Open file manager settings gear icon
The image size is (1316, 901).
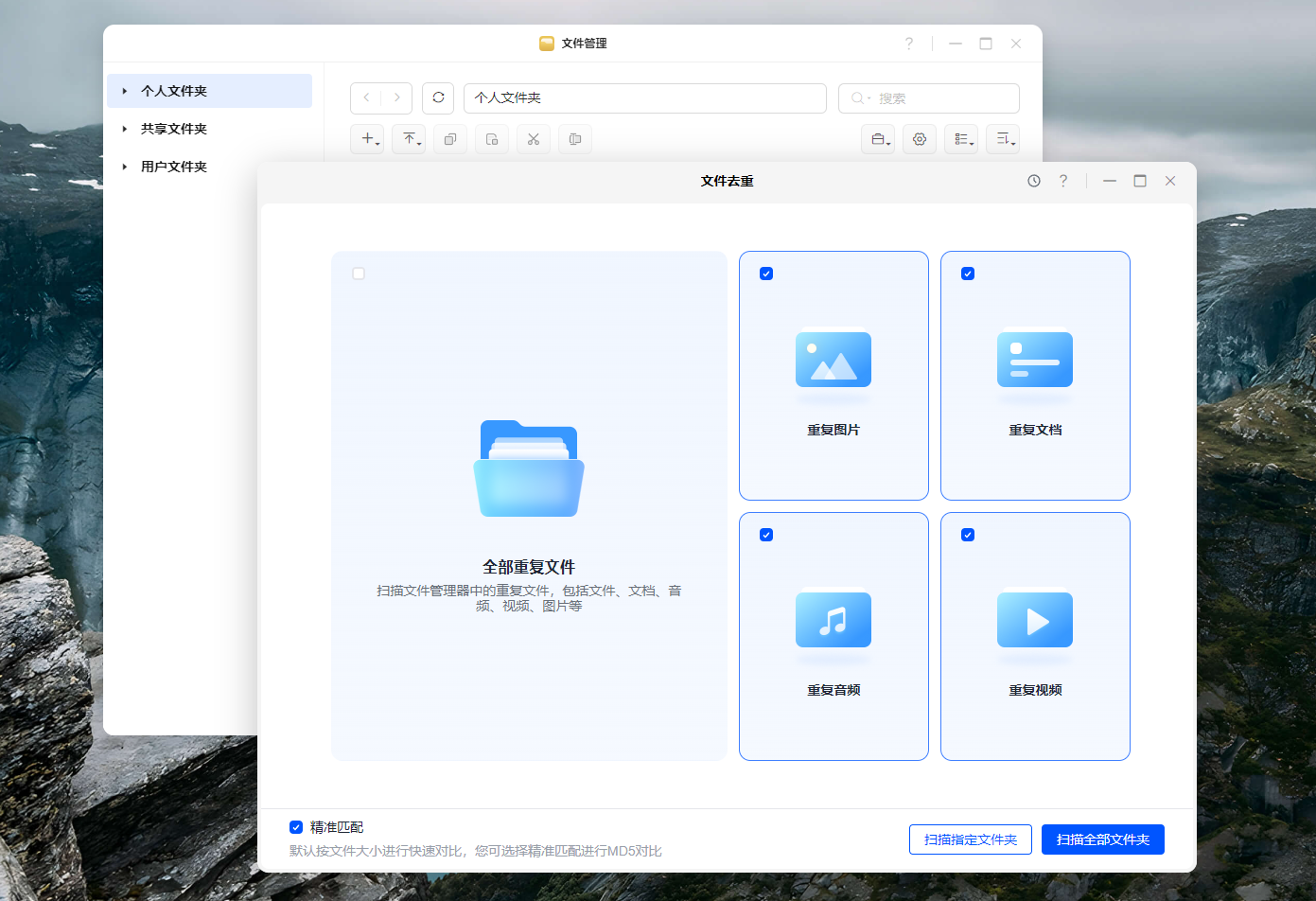coord(920,139)
